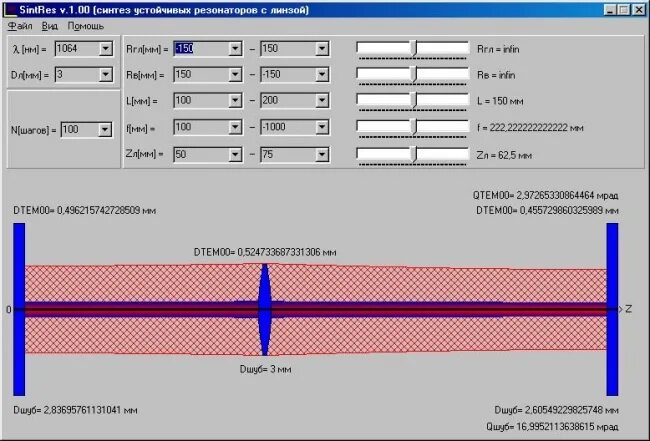Image resolution: width=650 pixels, height=441 pixels.
Task: Click the Rгл slider thumb
Action: [414, 48]
